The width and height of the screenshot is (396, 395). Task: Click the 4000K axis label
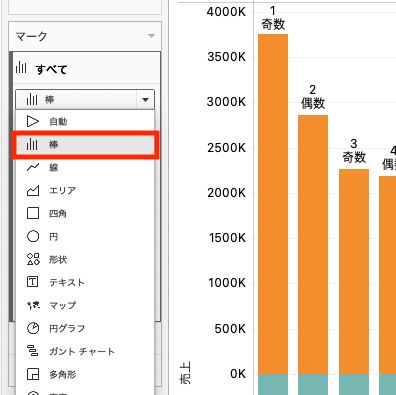coord(226,12)
